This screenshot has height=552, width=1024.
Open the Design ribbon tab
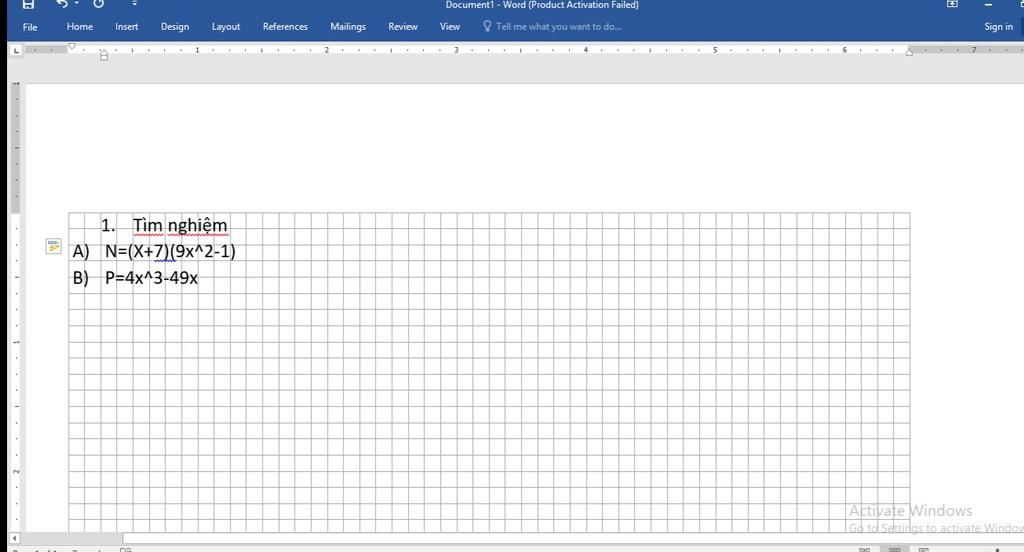[175, 27]
